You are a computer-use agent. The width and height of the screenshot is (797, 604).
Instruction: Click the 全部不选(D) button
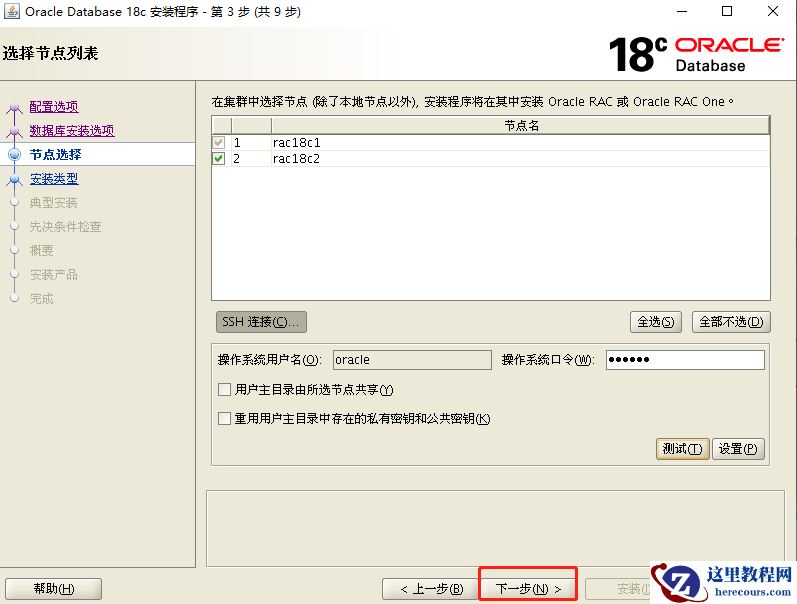point(731,322)
